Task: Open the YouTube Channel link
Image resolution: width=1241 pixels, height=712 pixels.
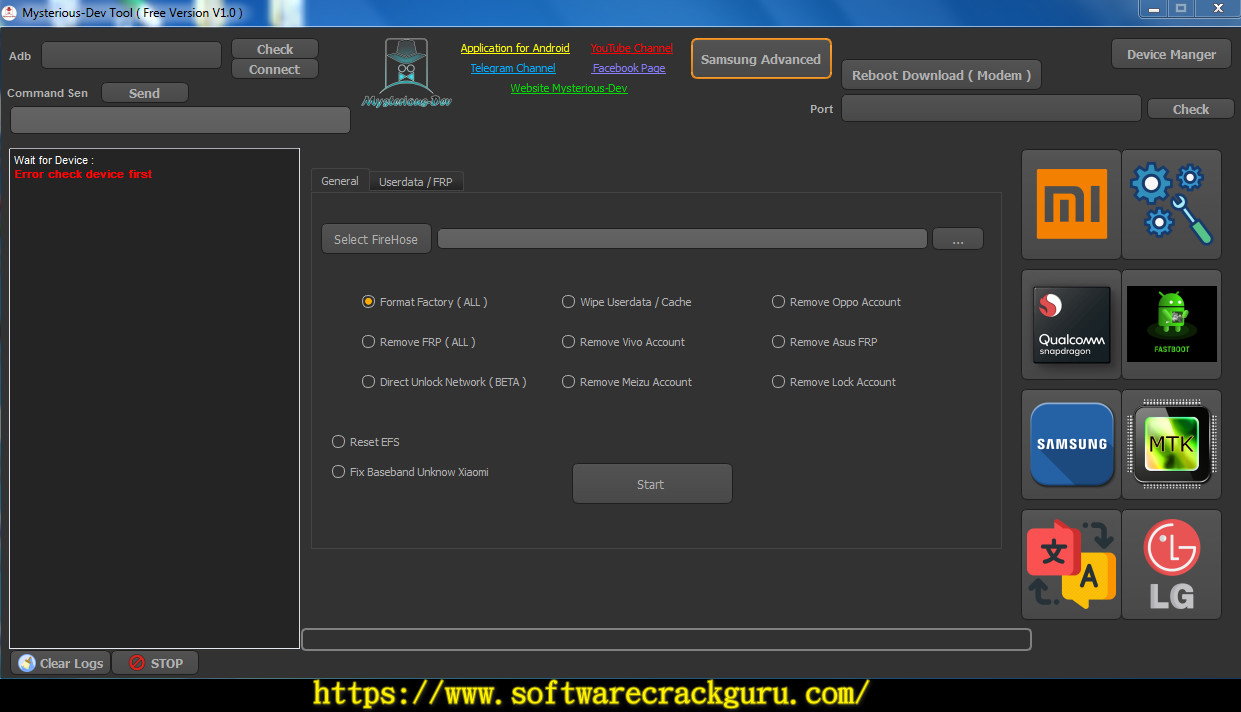Action: click(x=632, y=48)
